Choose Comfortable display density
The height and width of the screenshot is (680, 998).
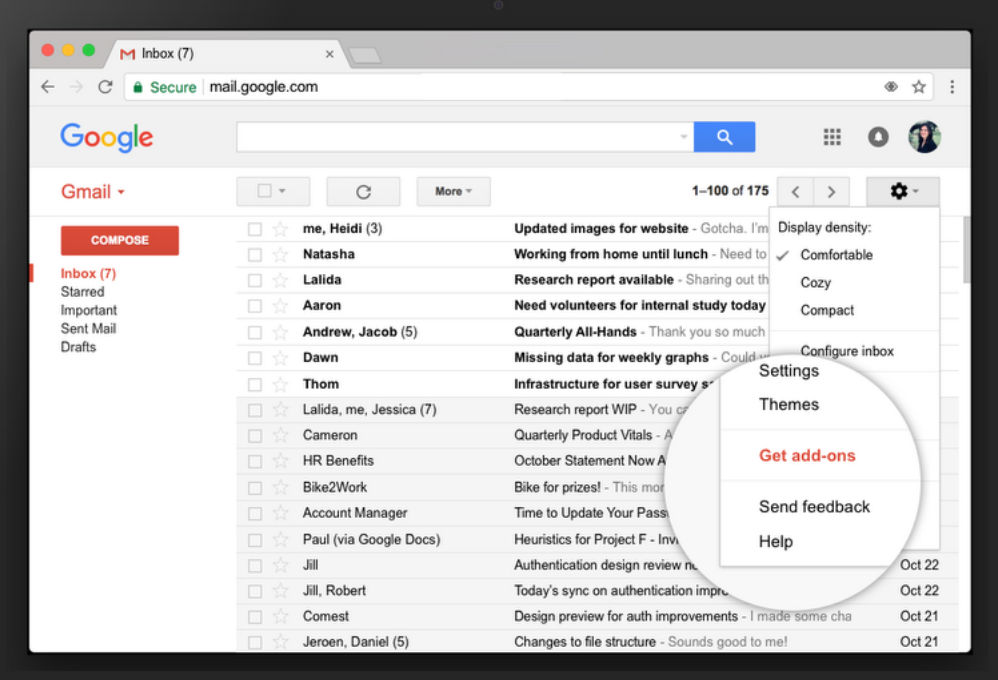[x=836, y=255]
